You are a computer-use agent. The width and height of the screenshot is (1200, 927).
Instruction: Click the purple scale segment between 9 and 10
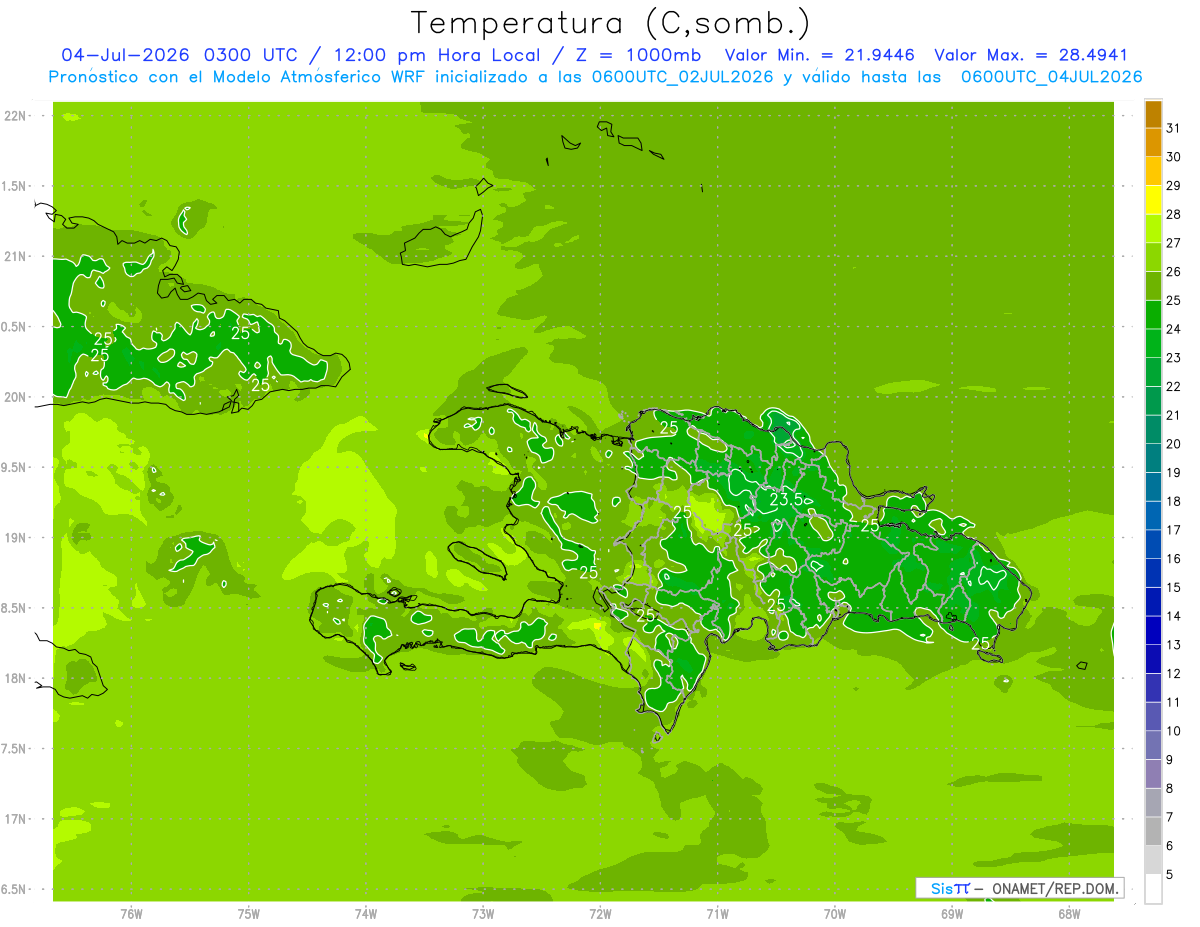pos(1153,745)
